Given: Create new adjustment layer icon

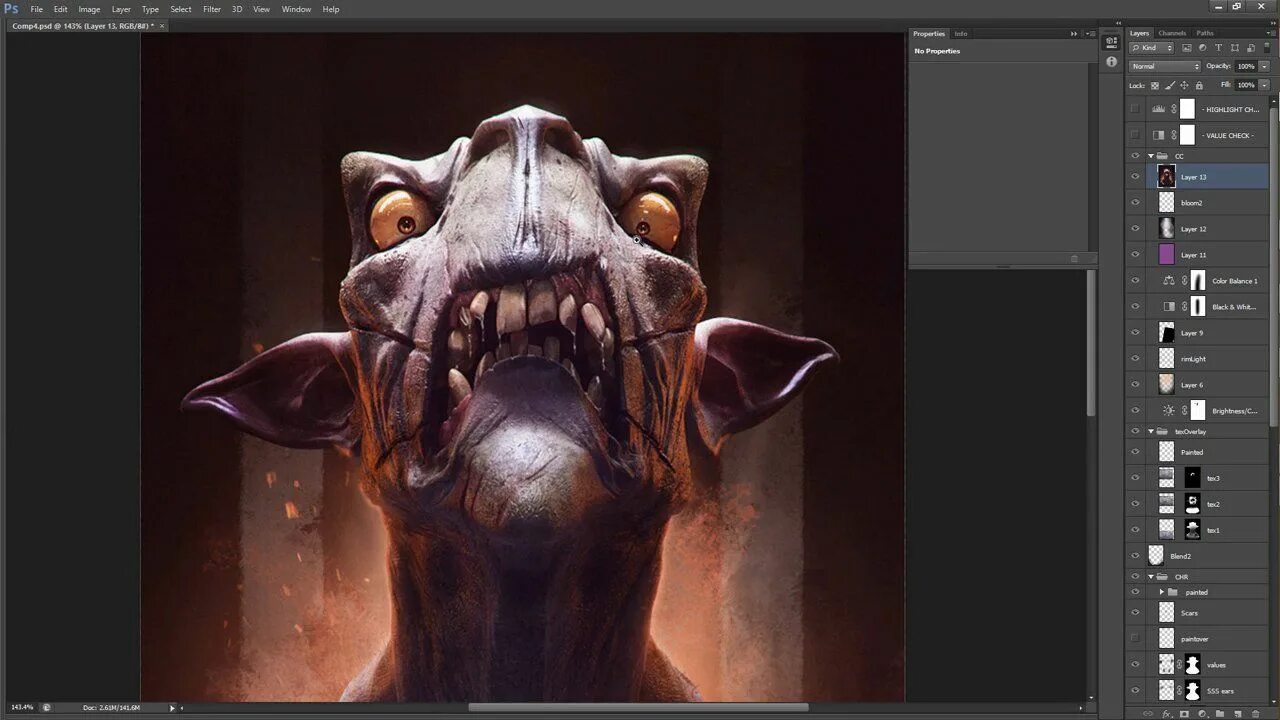Looking at the screenshot, I should coord(1202,714).
